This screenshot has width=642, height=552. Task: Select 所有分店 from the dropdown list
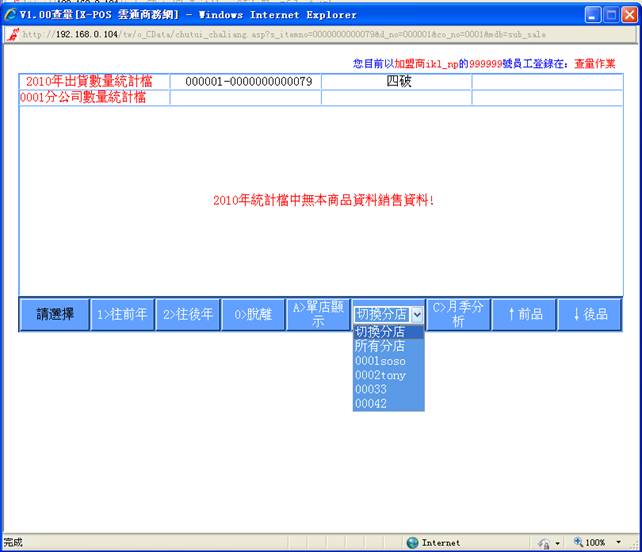[x=379, y=346]
